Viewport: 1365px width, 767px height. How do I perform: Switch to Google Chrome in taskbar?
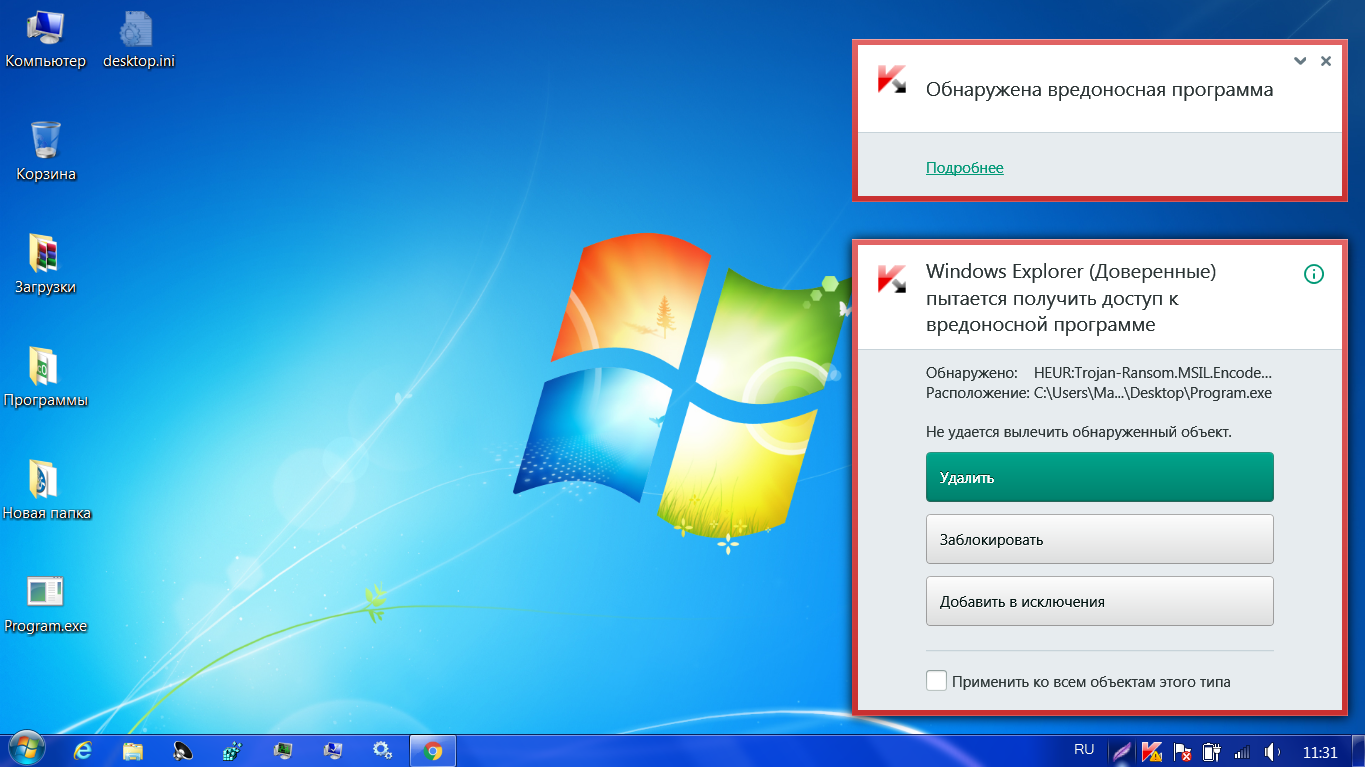click(x=433, y=751)
